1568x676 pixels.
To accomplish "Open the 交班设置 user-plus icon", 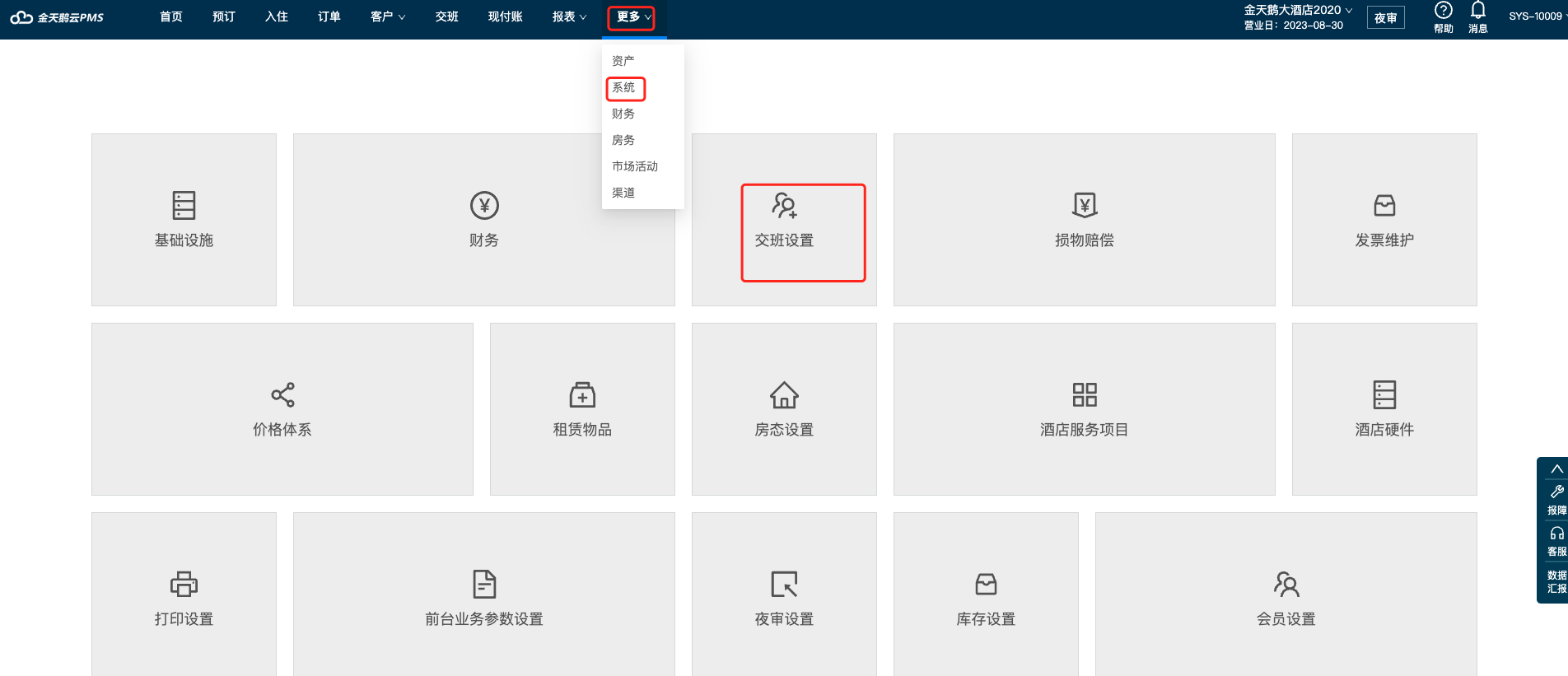I will tap(784, 205).
